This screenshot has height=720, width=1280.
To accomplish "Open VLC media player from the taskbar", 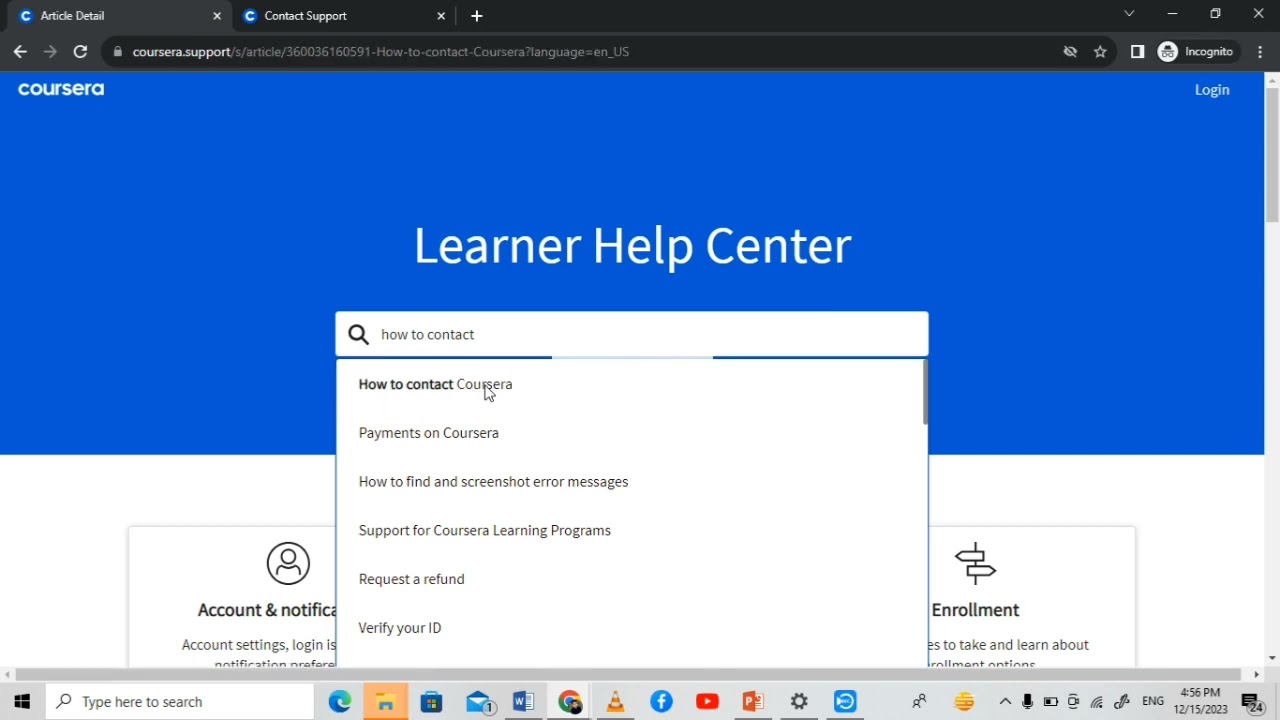I will point(615,702).
